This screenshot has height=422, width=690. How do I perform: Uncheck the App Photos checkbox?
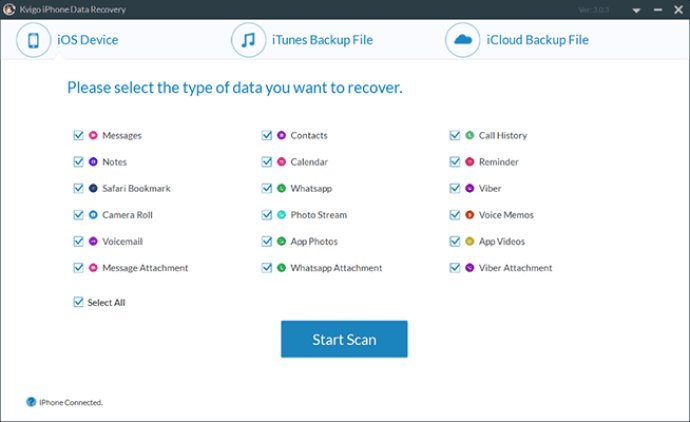(267, 241)
